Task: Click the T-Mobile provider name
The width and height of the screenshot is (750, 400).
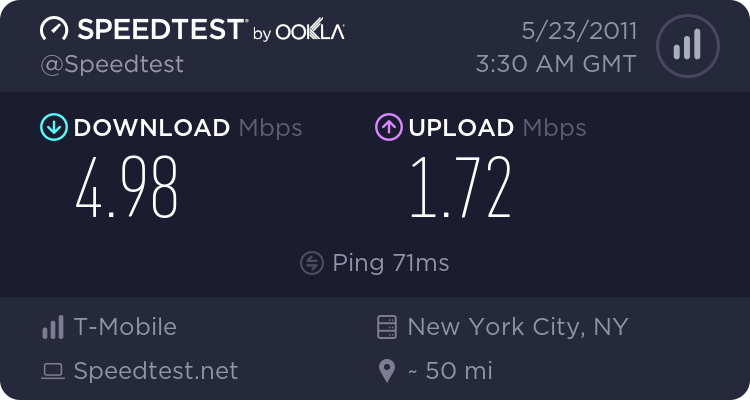Action: tap(125, 327)
